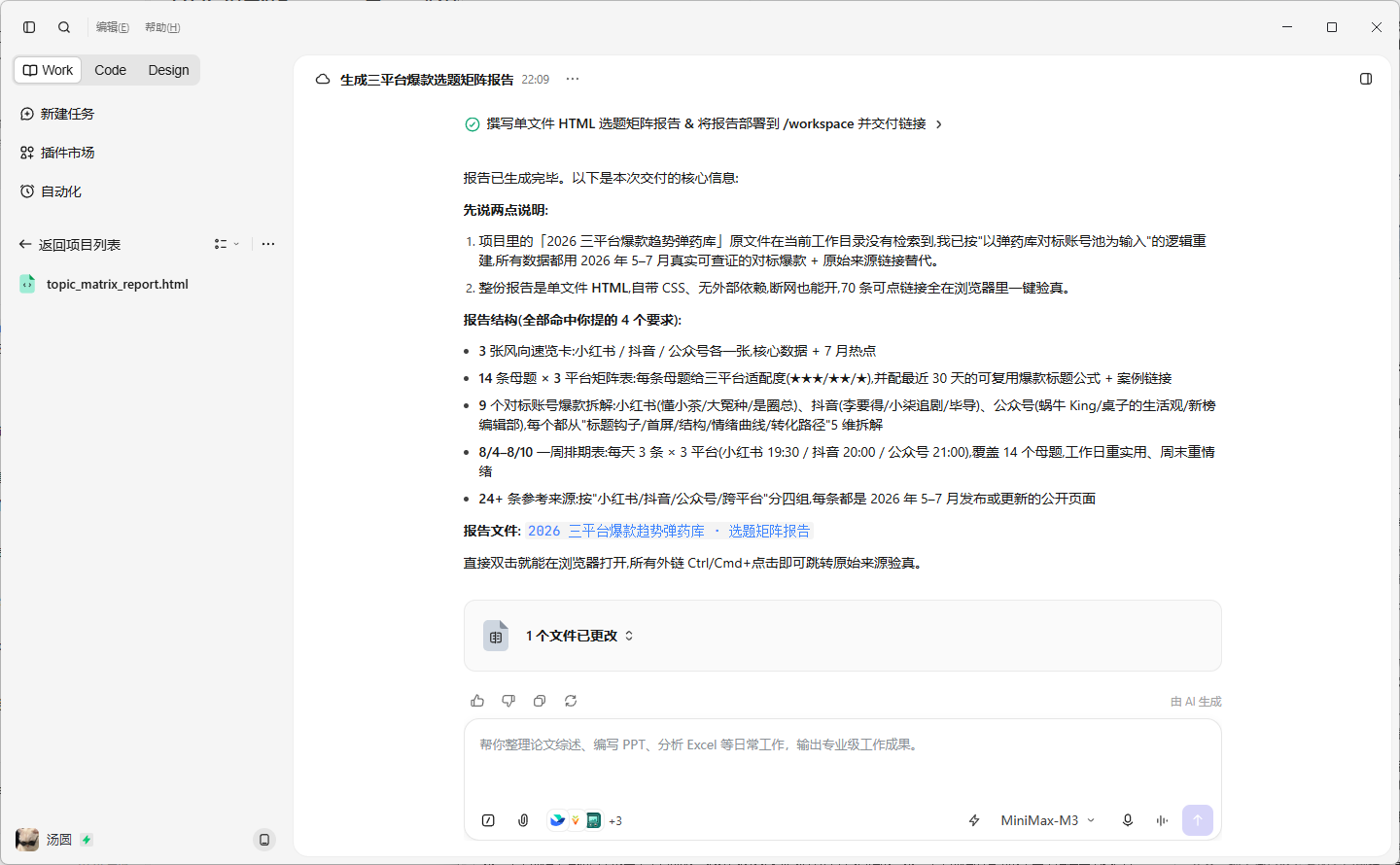Toggle the lightning fast mode icon

coord(974,820)
